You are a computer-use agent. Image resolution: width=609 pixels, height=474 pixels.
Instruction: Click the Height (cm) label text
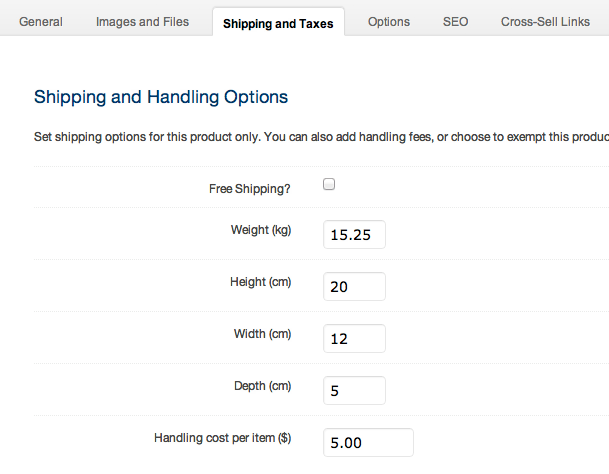(x=261, y=282)
